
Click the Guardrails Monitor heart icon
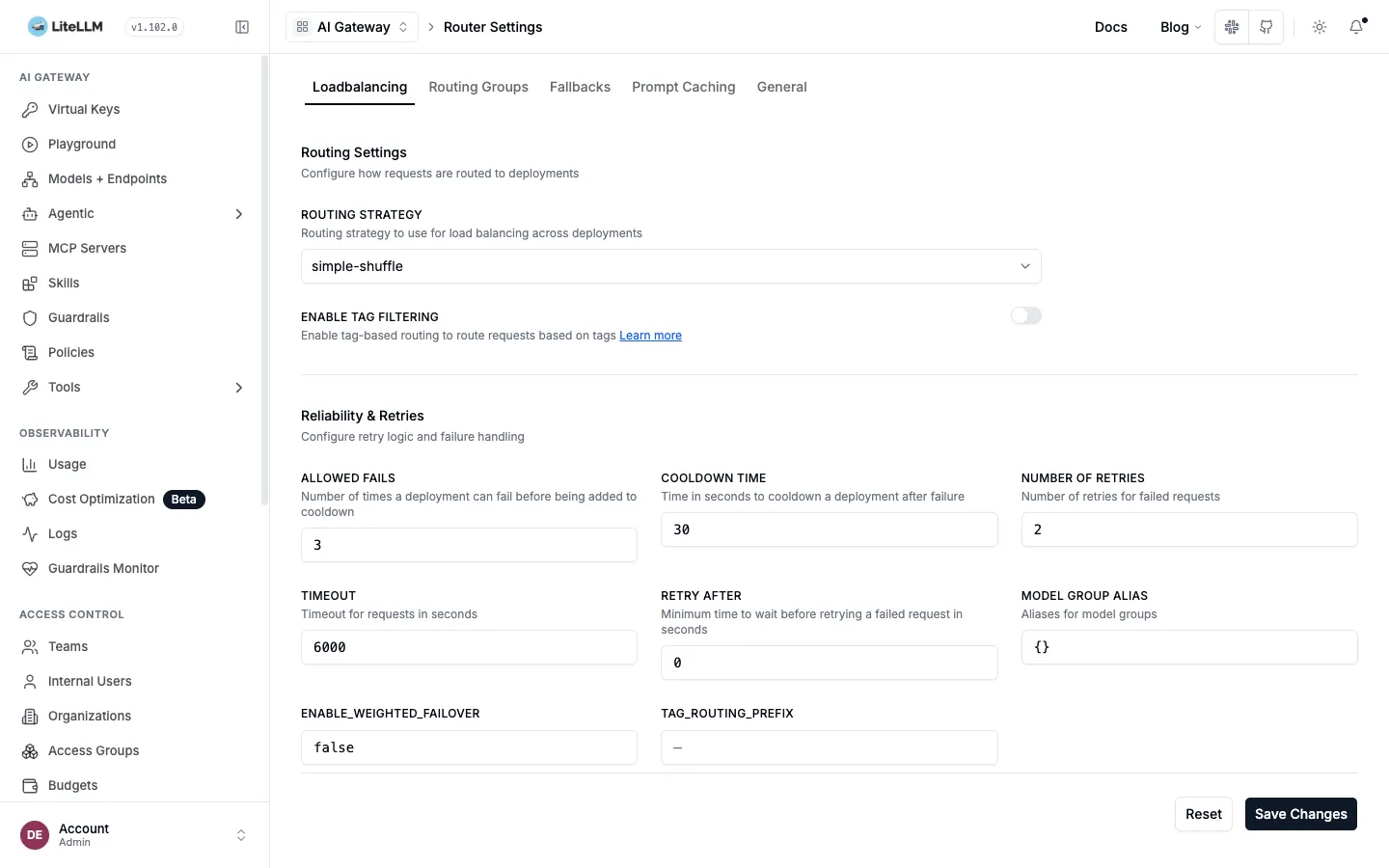point(30,569)
